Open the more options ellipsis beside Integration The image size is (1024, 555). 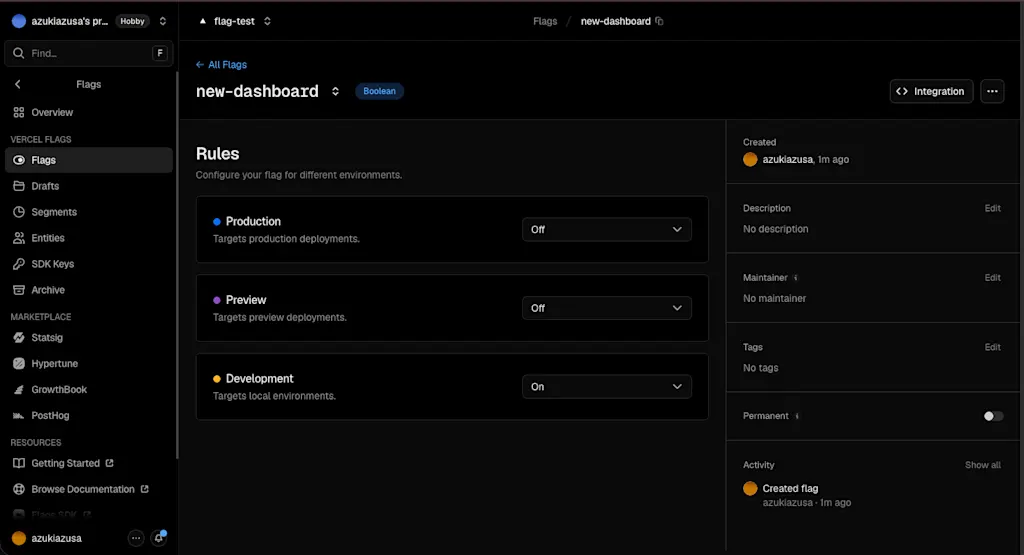[x=992, y=91]
